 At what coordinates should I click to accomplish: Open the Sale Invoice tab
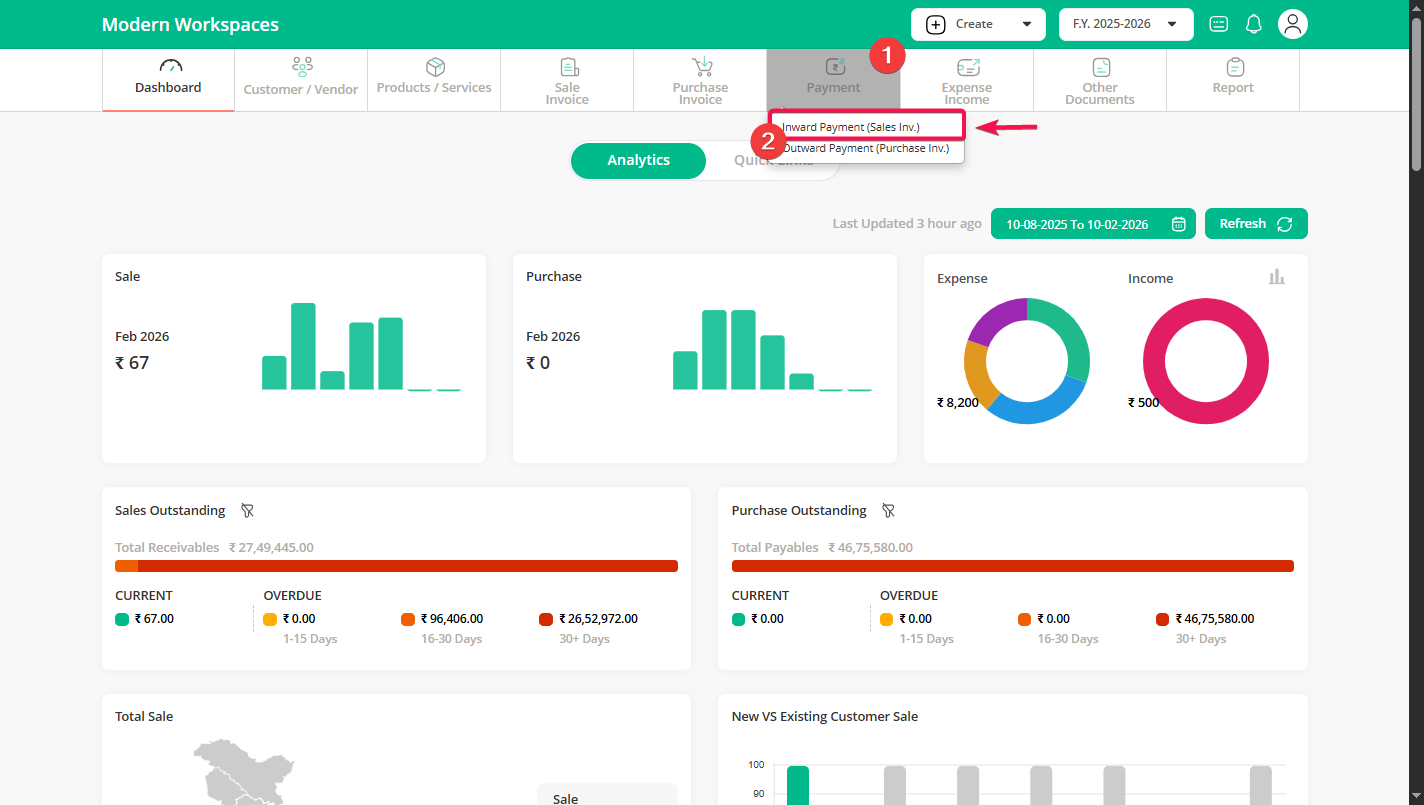tap(567, 78)
